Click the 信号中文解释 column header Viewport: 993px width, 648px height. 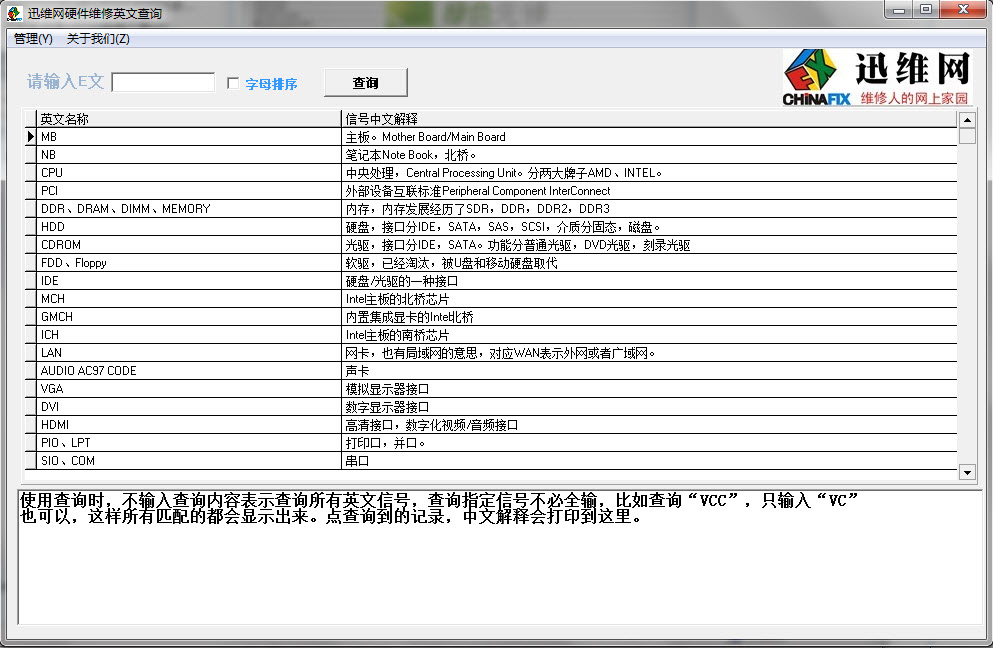649,118
